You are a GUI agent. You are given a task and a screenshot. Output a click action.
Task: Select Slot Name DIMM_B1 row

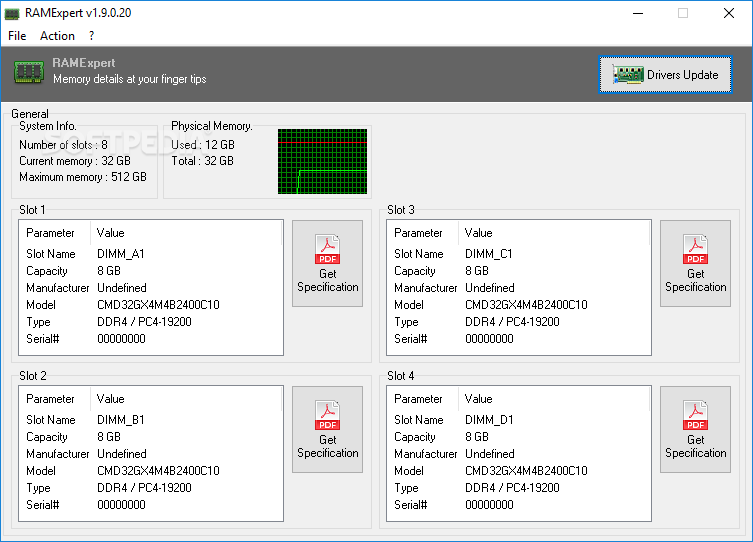150,420
